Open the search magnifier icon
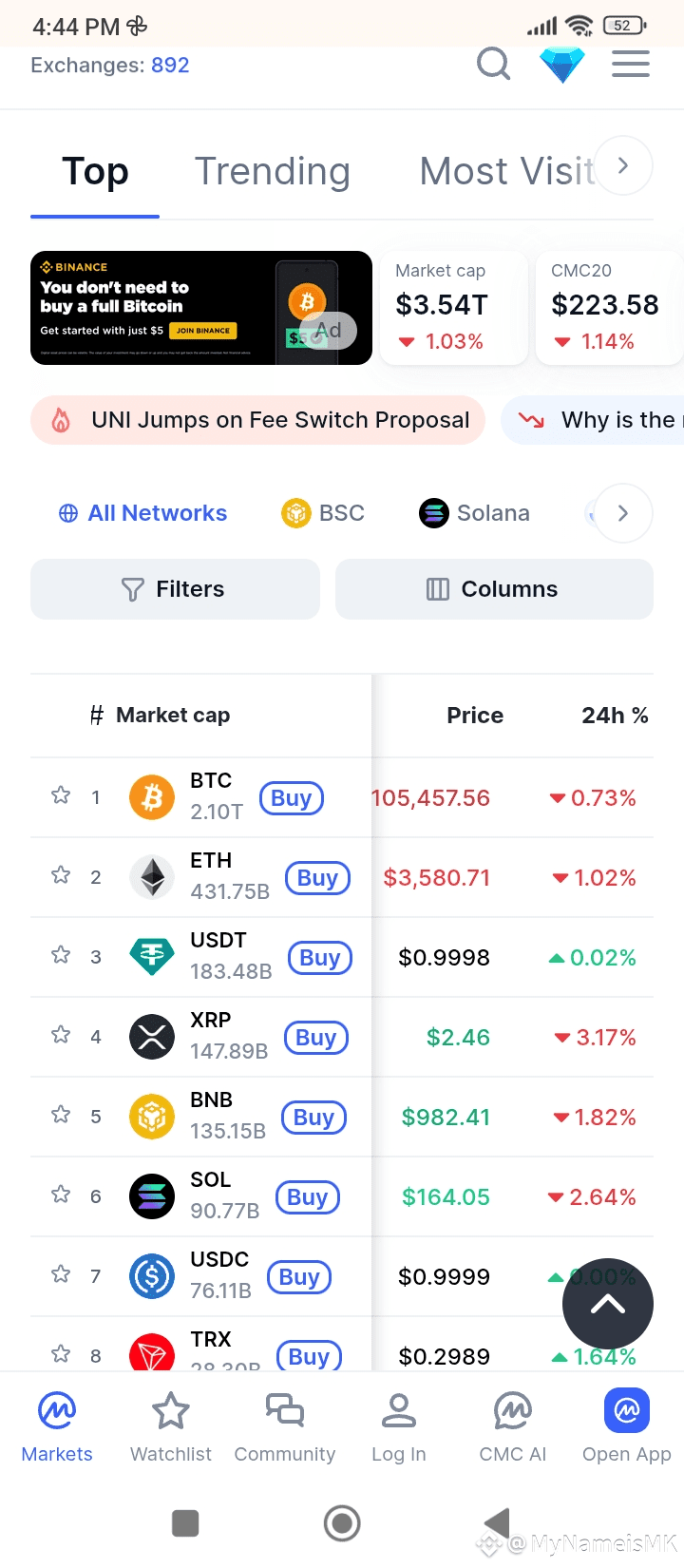The height and width of the screenshot is (1568, 684). point(493,65)
